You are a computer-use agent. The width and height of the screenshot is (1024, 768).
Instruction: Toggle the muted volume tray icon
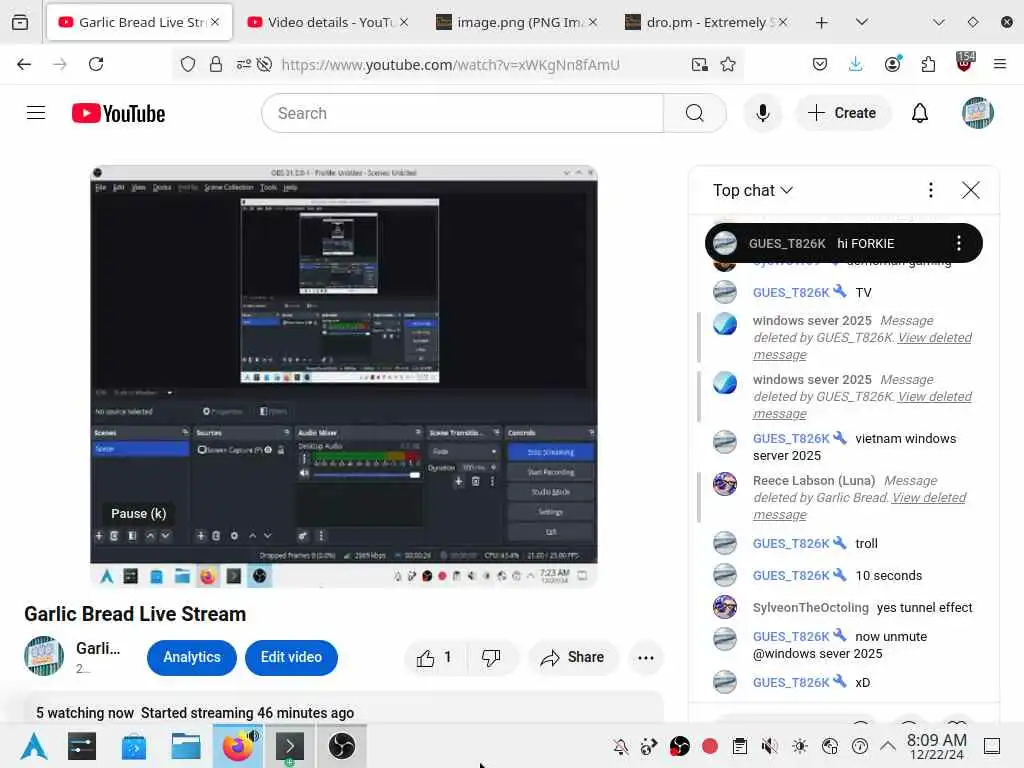point(770,746)
